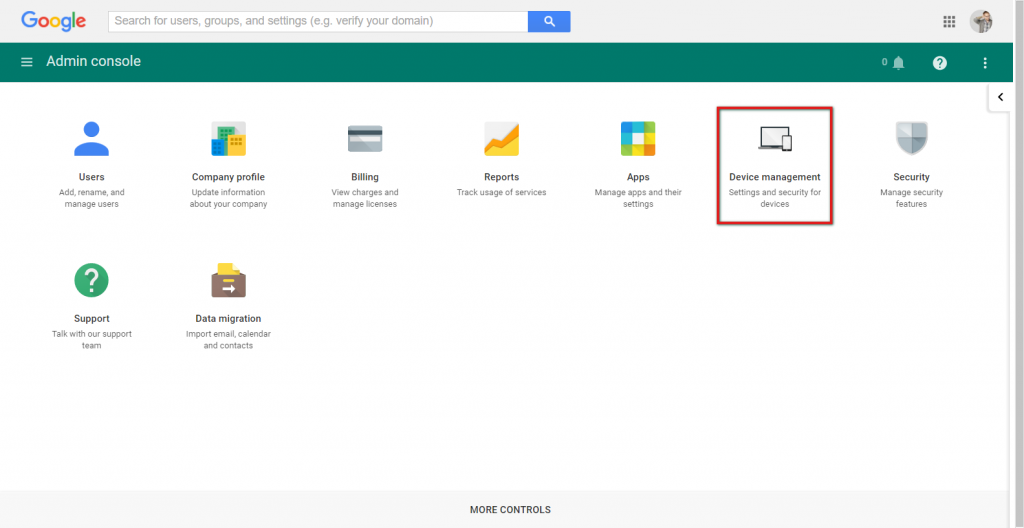
Task: Open the Apps colorful grid icon
Action: pos(638,139)
